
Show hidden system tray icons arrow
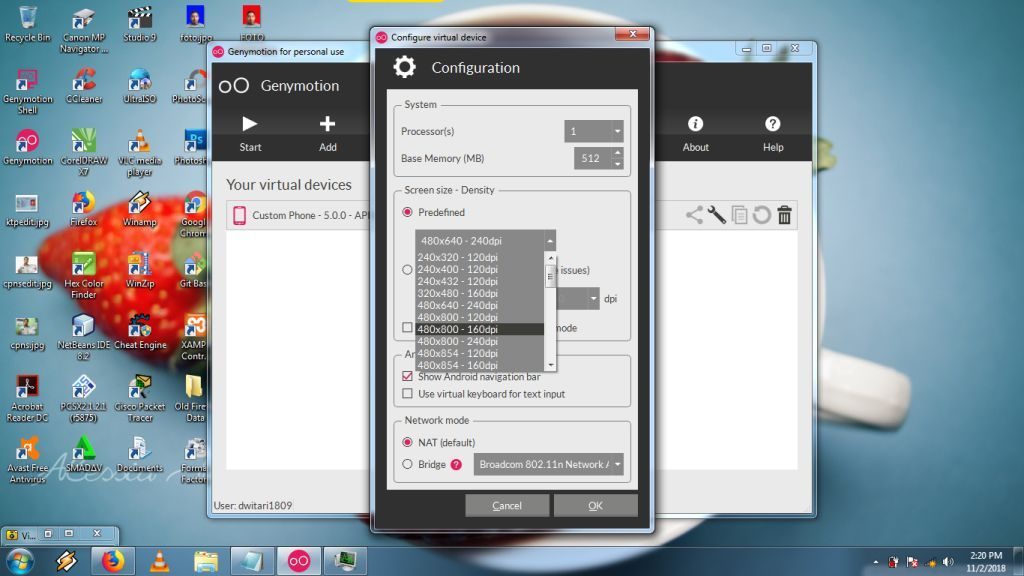tap(876, 562)
